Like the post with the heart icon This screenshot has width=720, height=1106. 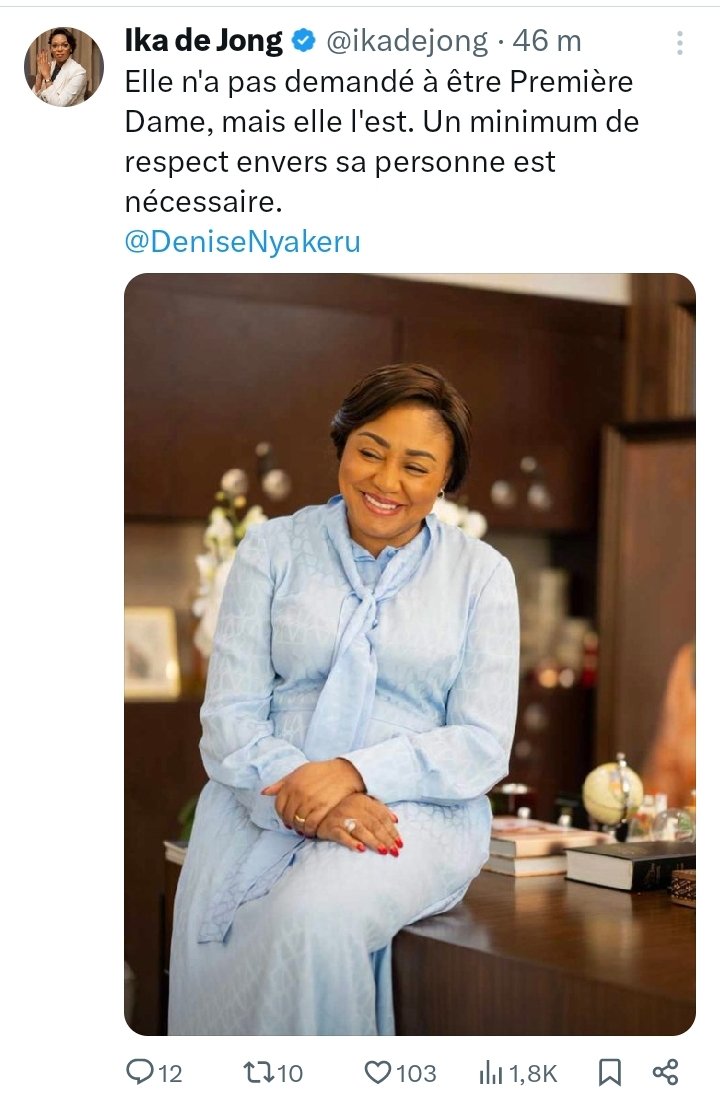coord(377,1073)
